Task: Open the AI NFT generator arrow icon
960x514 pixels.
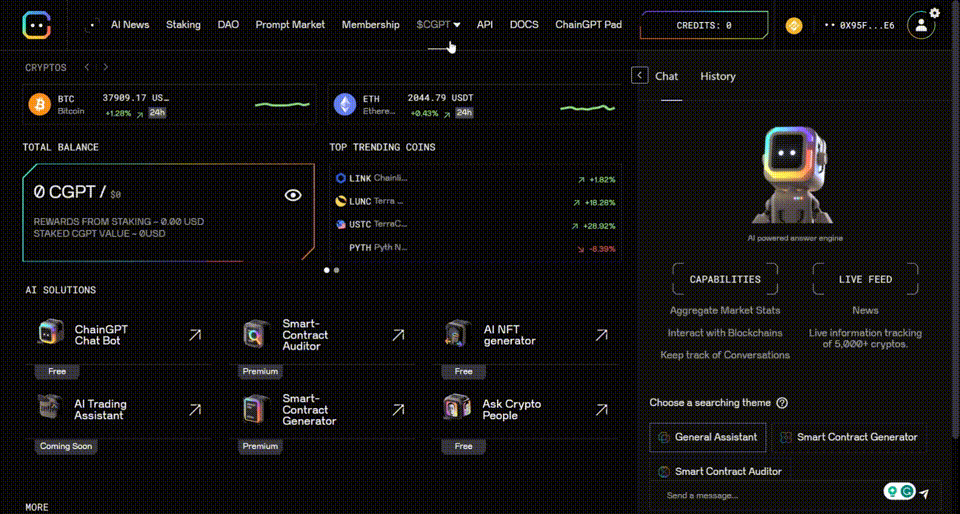Action: (x=601, y=335)
